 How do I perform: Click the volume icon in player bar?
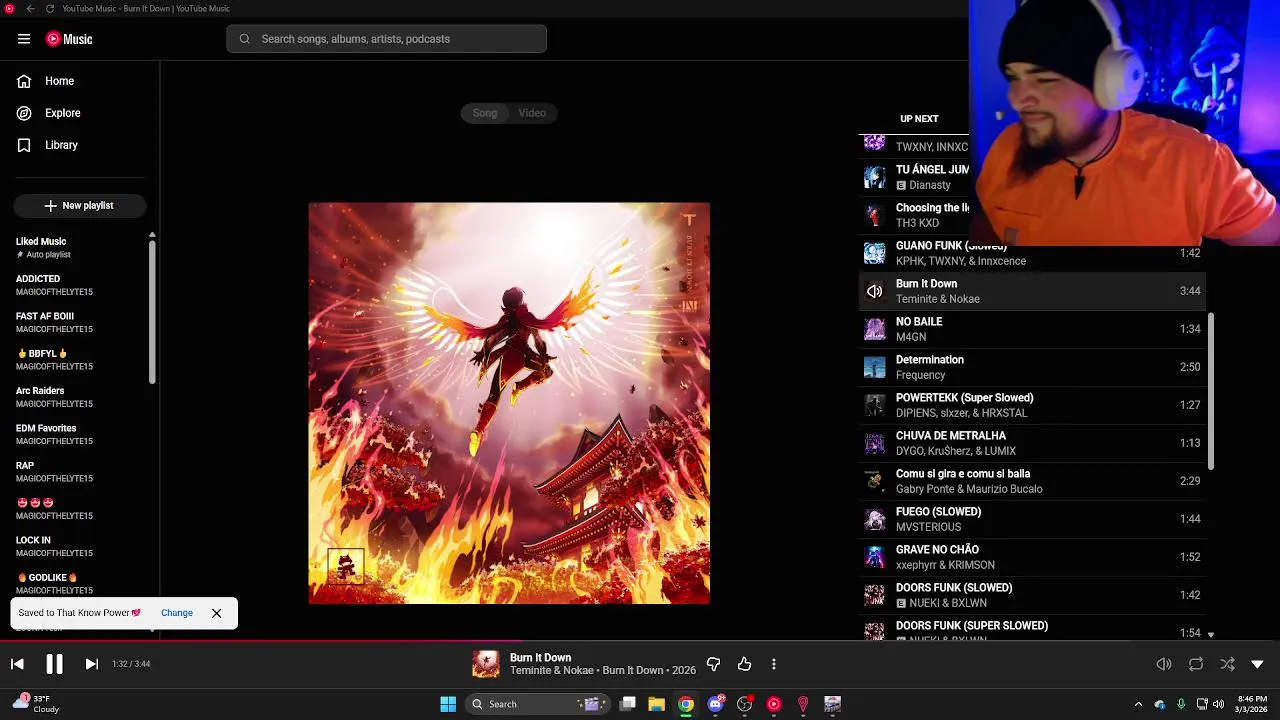[1164, 664]
